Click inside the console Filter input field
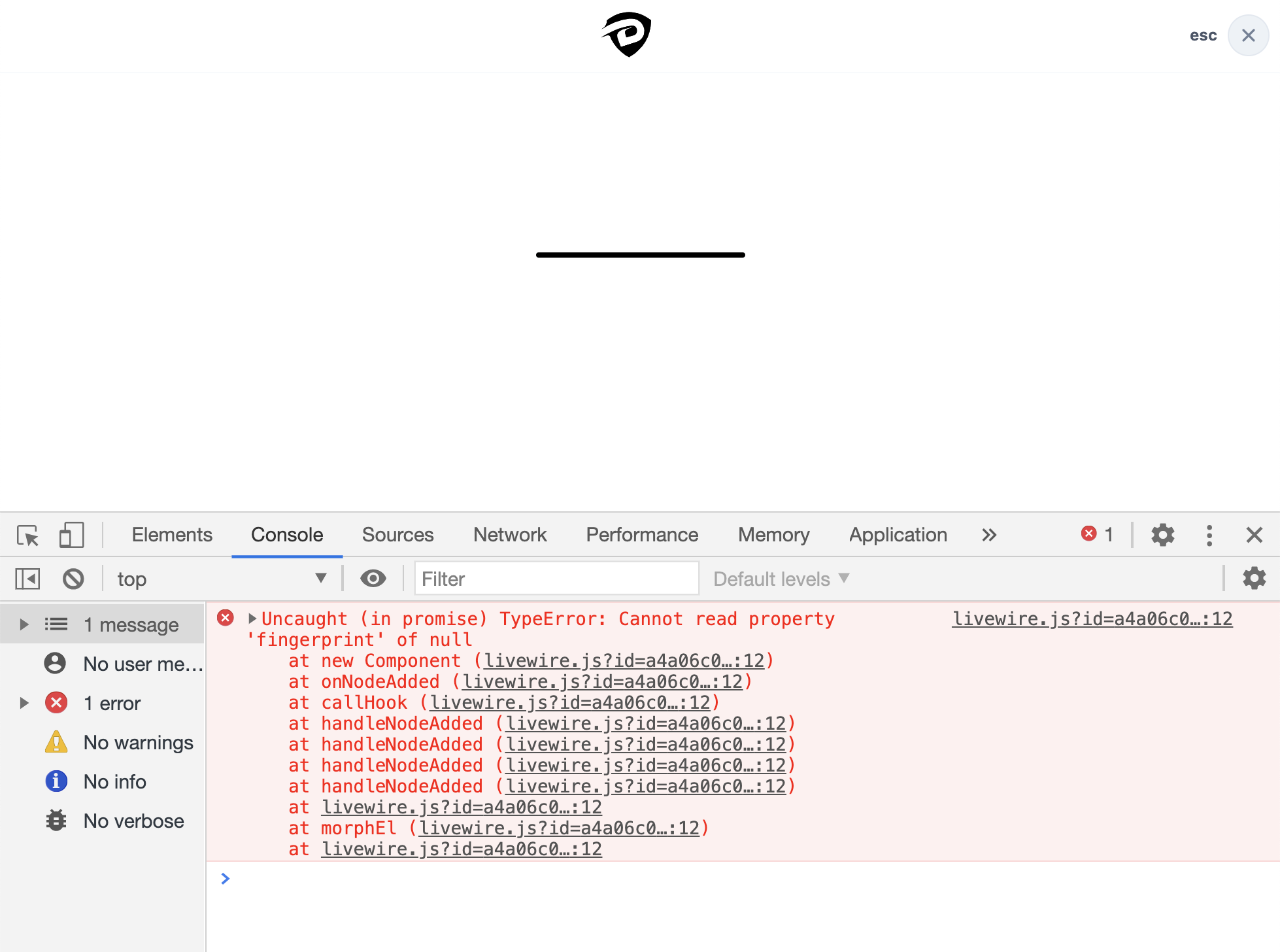 pyautogui.click(x=556, y=578)
